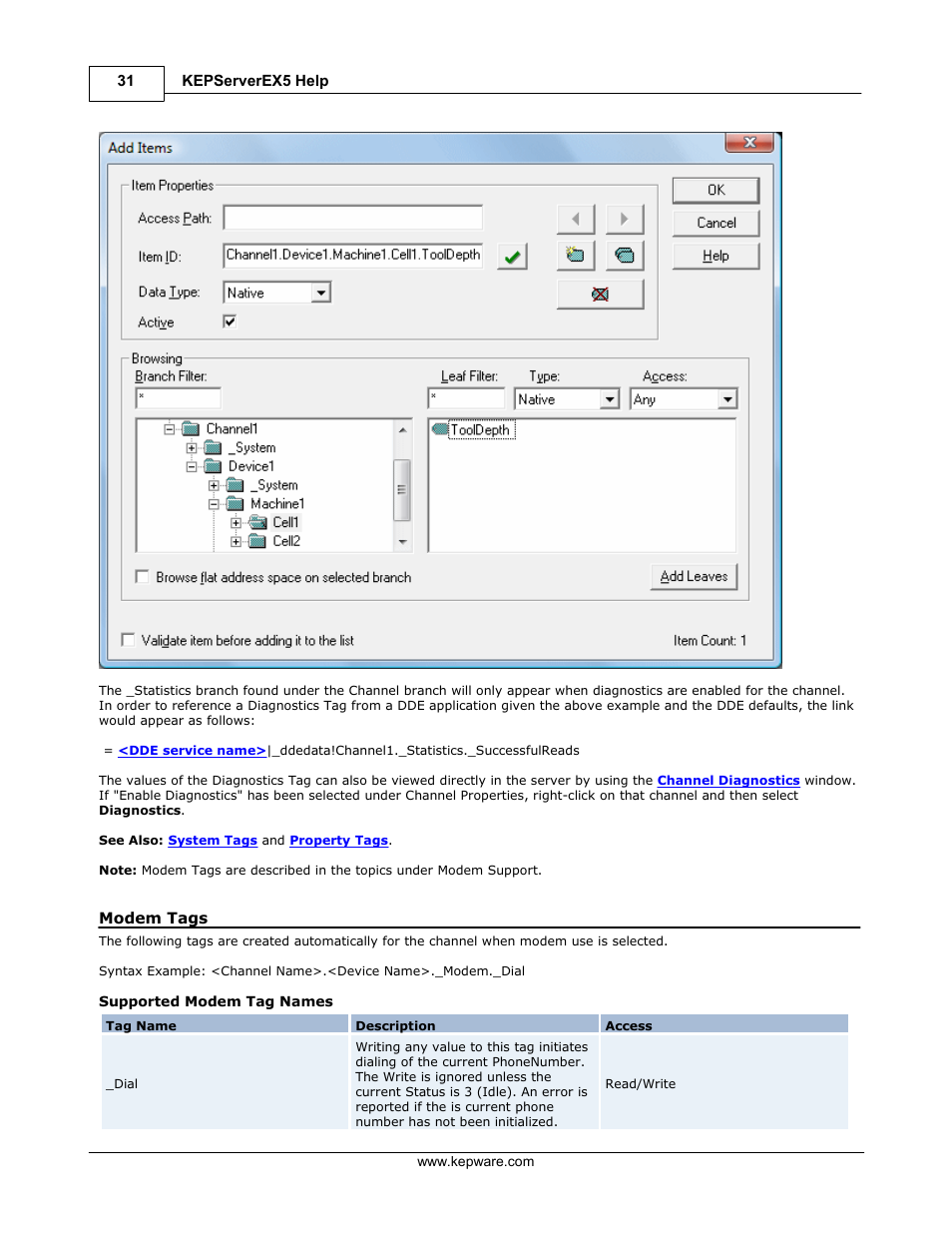Click the Item ID input field
This screenshot has height=1233, width=952.
[x=353, y=256]
